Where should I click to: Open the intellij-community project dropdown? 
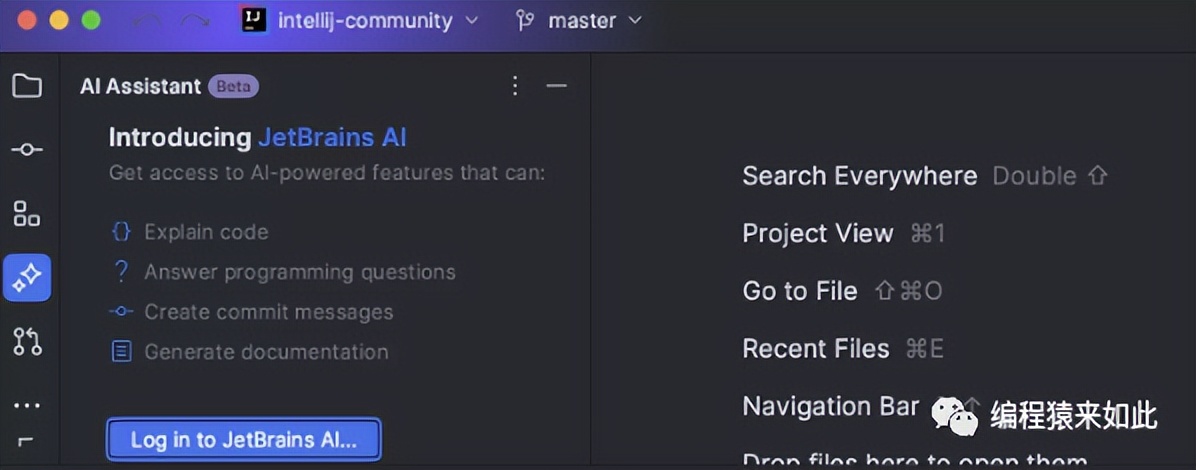[378, 21]
